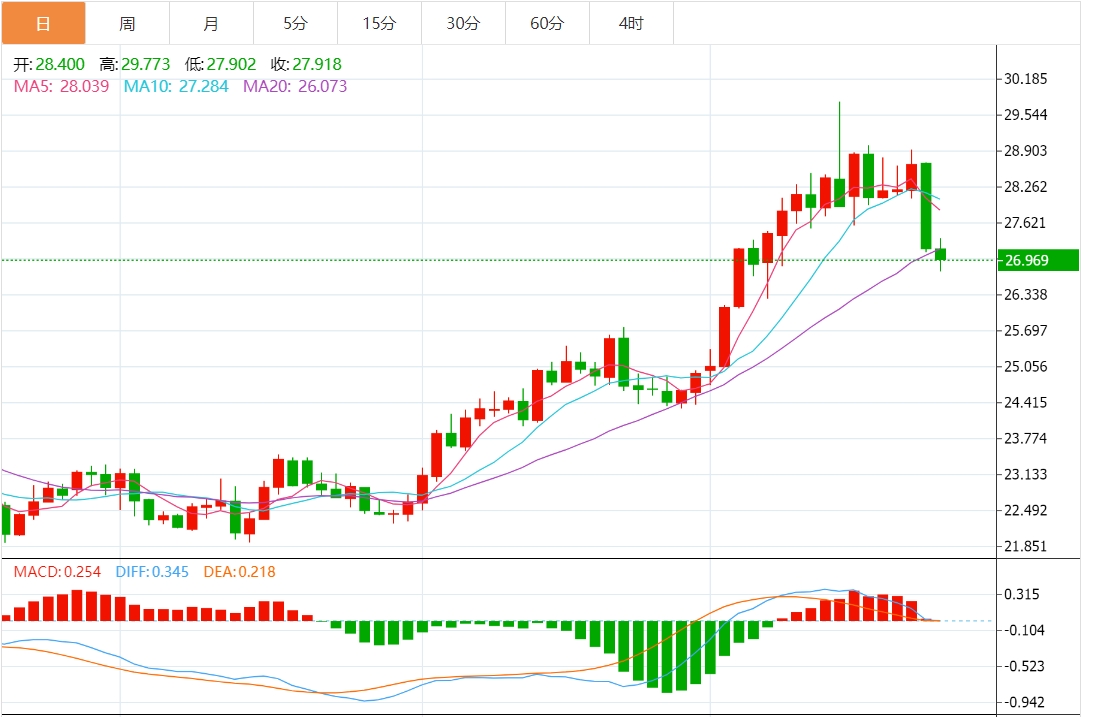
Task: Click the -0.523 MACD axis label
Action: pyautogui.click(x=1023, y=666)
